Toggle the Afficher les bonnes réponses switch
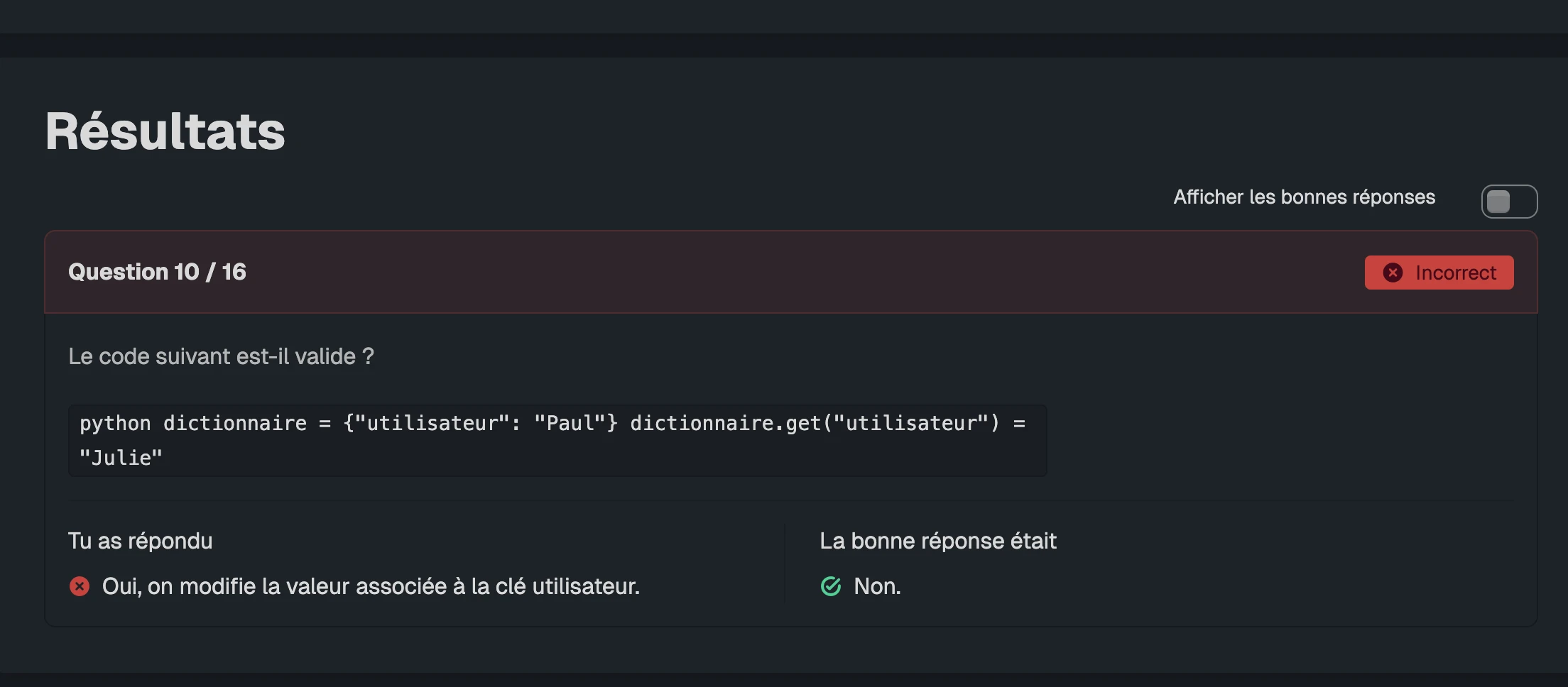Image resolution: width=1568 pixels, height=687 pixels. pos(1508,202)
